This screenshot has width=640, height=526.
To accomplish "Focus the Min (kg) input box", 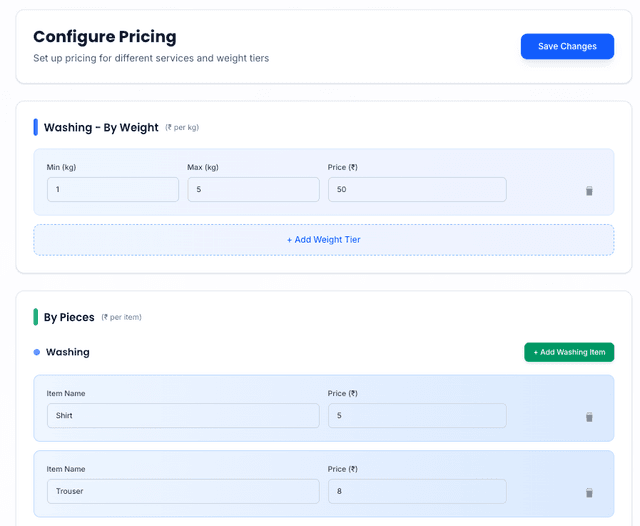I will (x=112, y=189).
